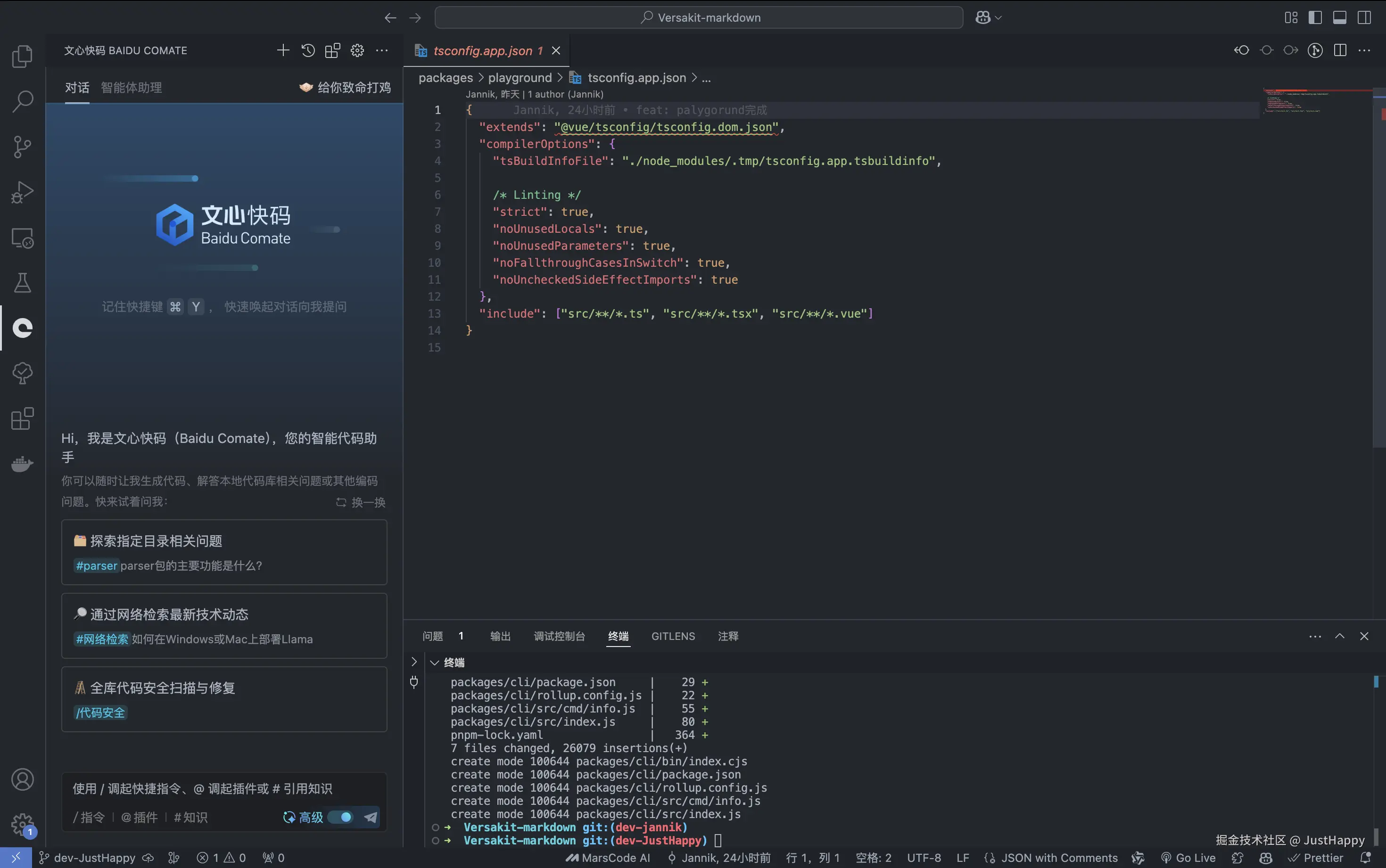Click the Go Live status button

tap(1188, 858)
